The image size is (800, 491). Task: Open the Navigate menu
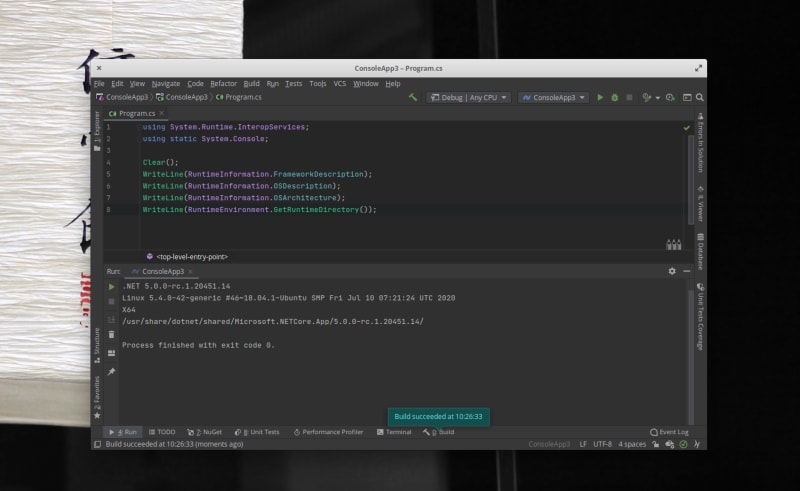(x=166, y=83)
